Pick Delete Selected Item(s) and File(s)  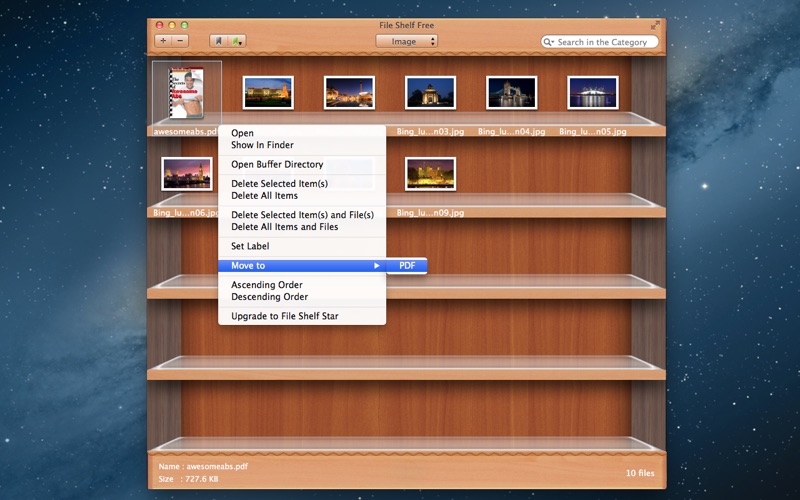(302, 215)
